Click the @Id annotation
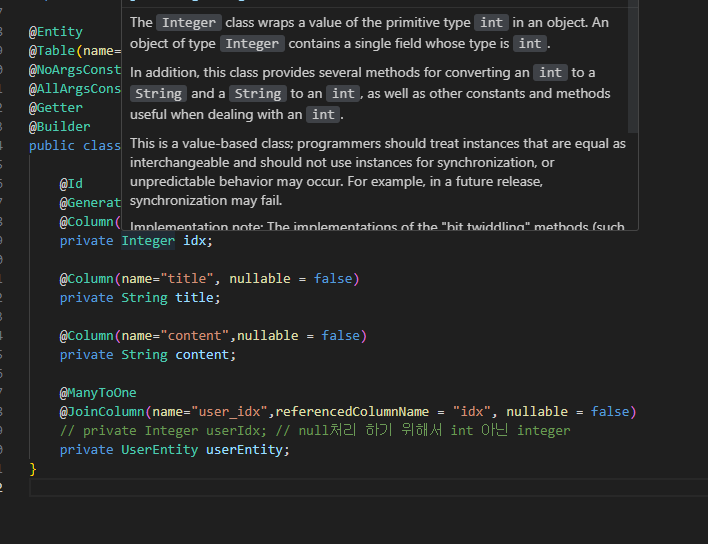The width and height of the screenshot is (708, 544). (71, 183)
